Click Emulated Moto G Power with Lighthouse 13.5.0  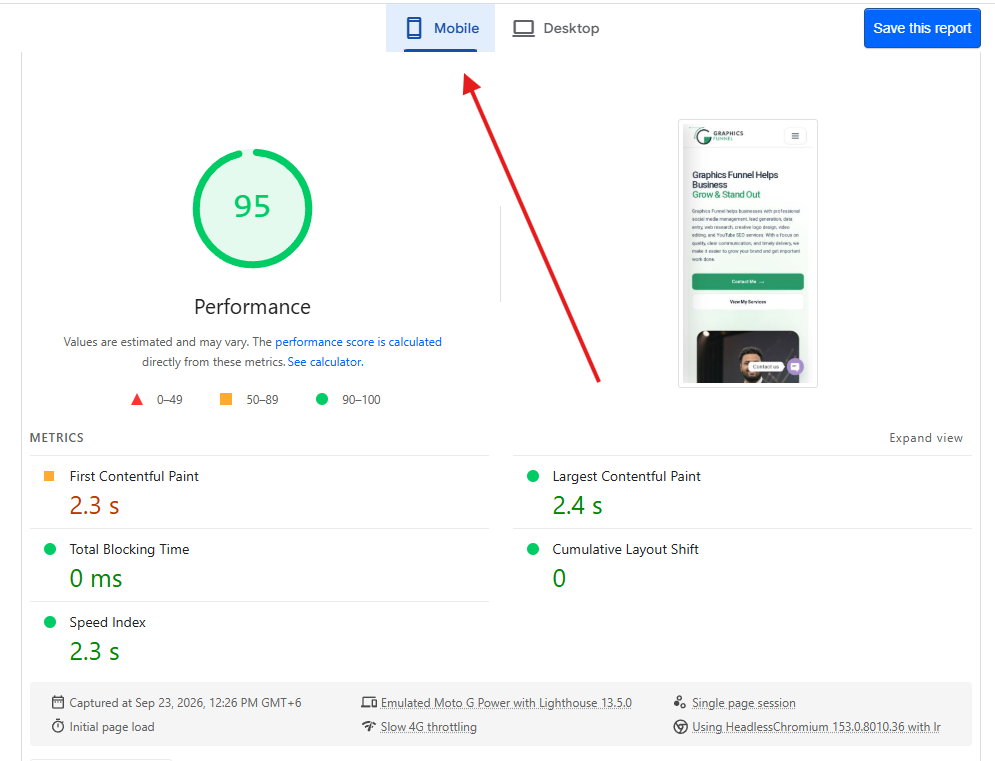pyautogui.click(x=506, y=703)
